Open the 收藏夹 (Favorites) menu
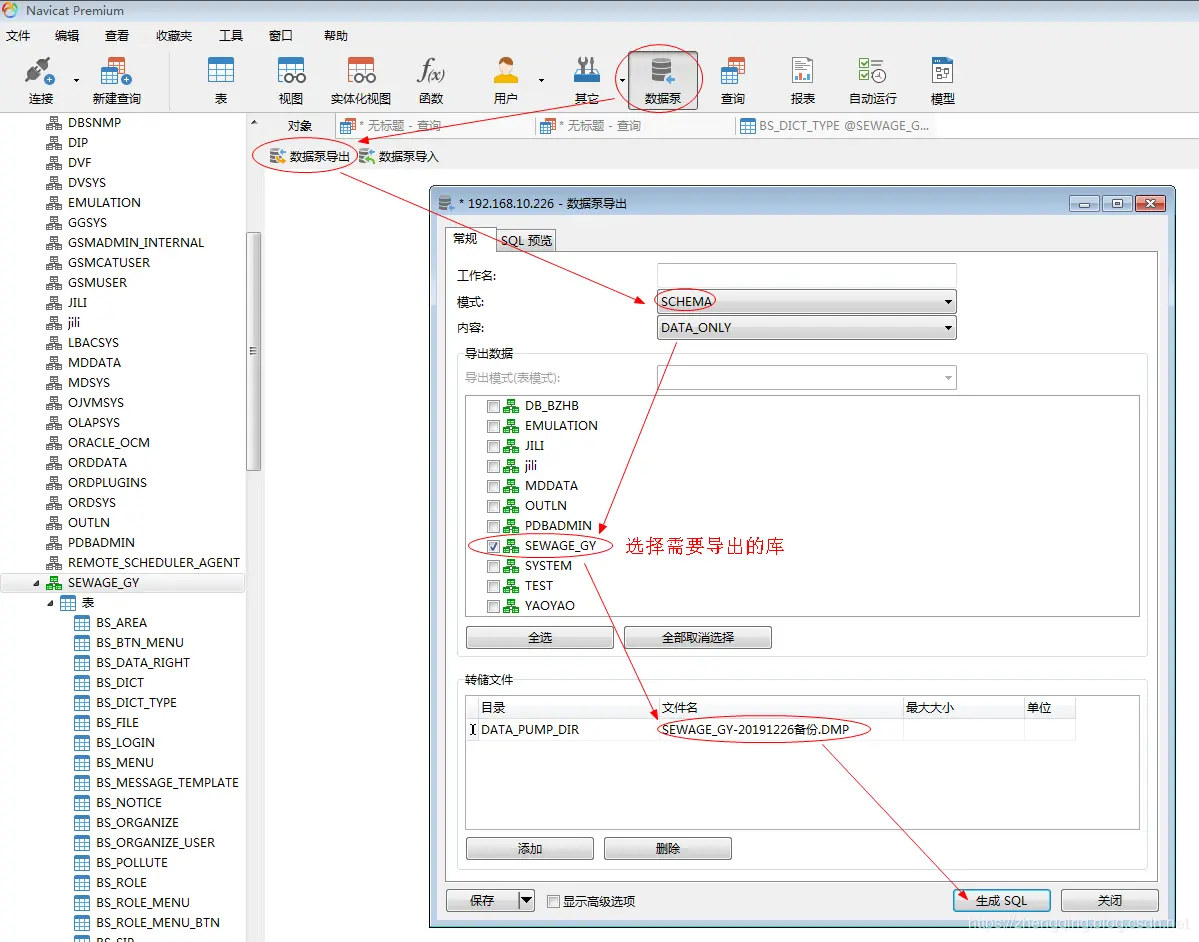1199x942 pixels. point(174,35)
